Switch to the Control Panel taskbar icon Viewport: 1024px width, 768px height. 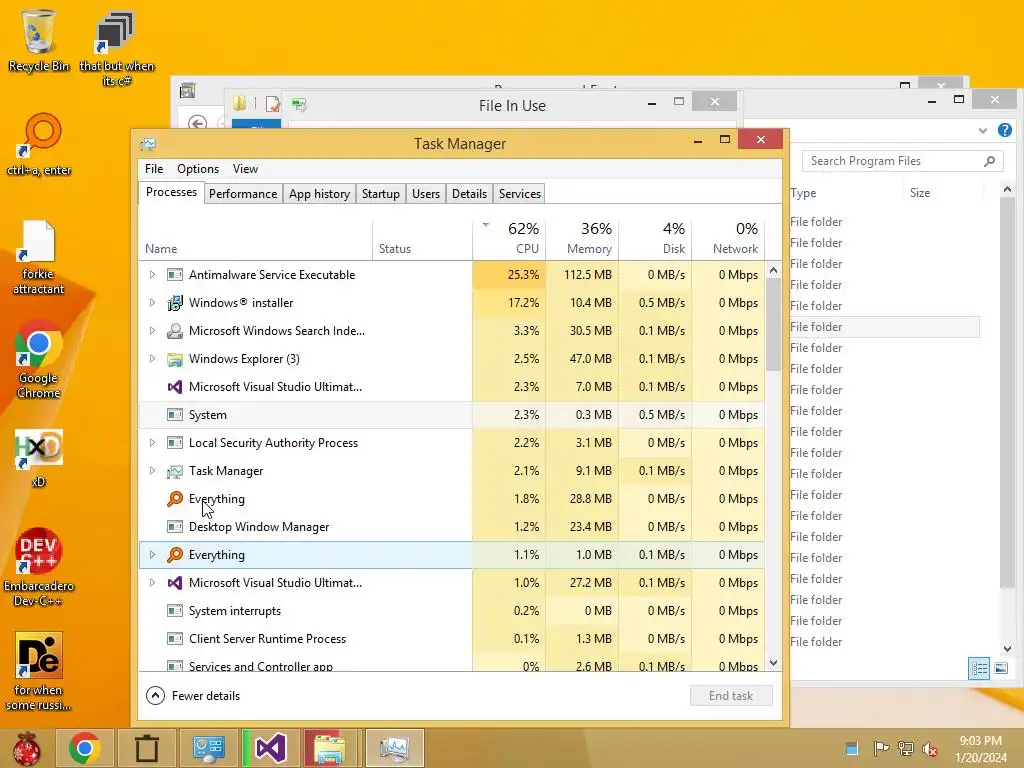tap(208, 748)
